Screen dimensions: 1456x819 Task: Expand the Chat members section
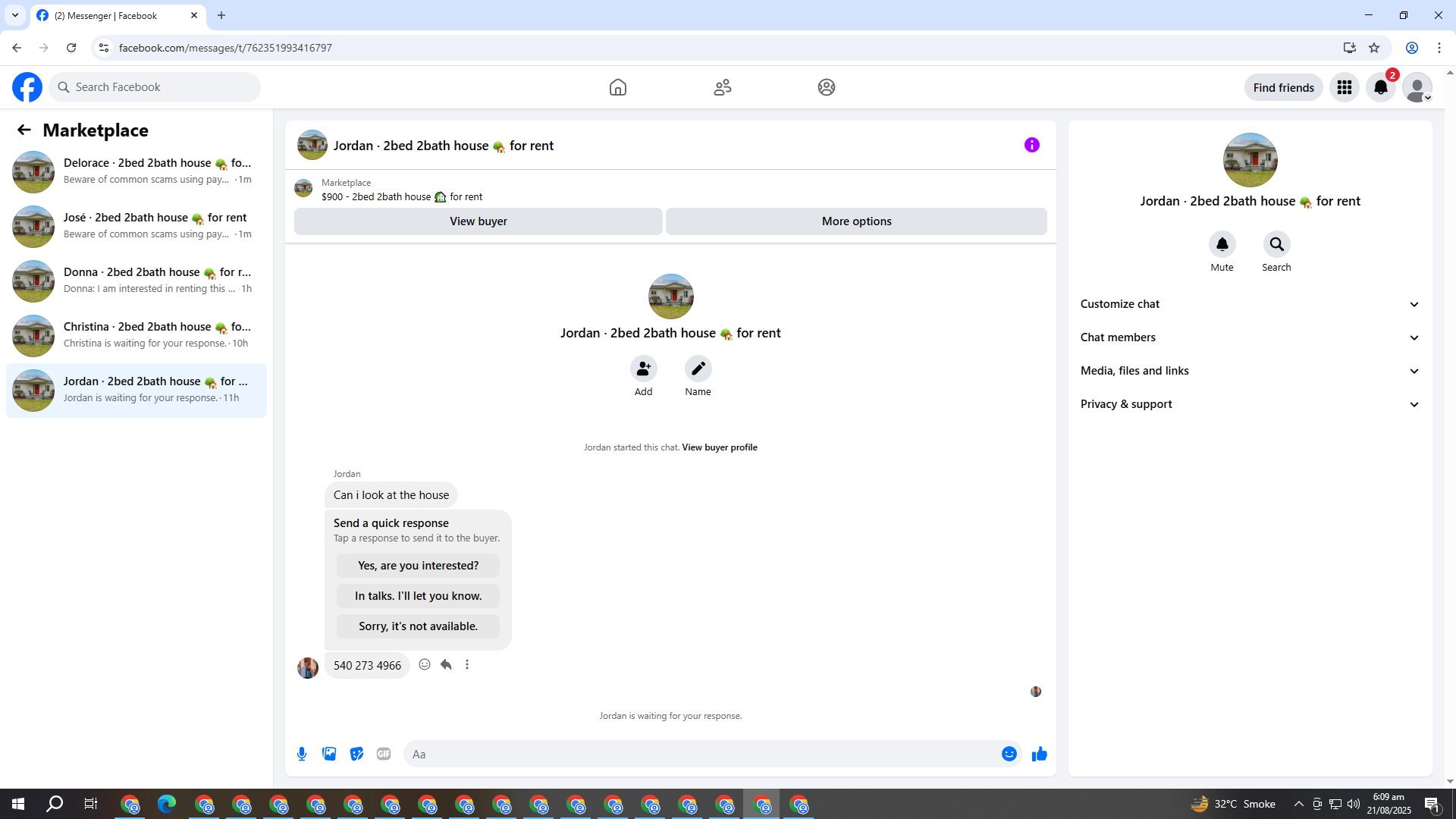pyautogui.click(x=1249, y=337)
